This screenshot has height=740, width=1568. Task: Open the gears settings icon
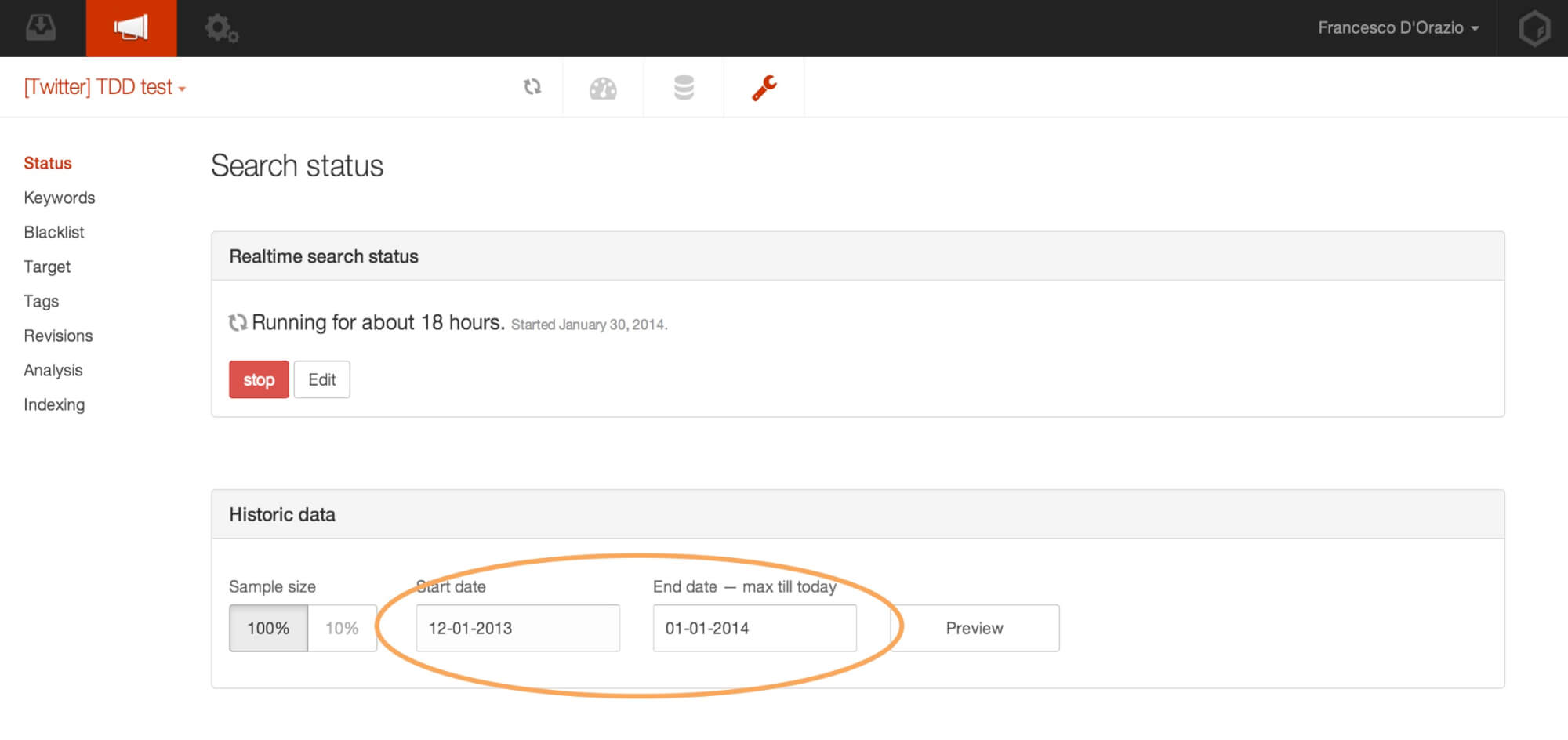221,28
